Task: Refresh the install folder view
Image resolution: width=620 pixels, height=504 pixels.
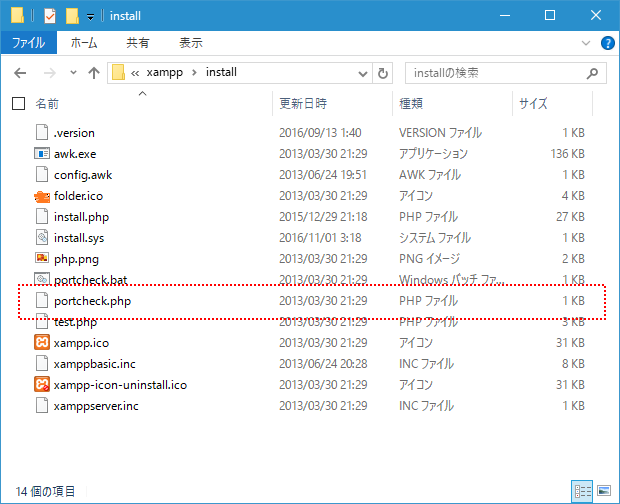Action: click(382, 73)
